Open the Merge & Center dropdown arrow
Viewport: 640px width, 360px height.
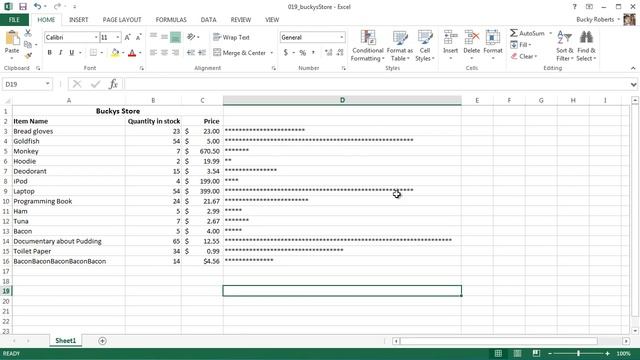(272, 53)
